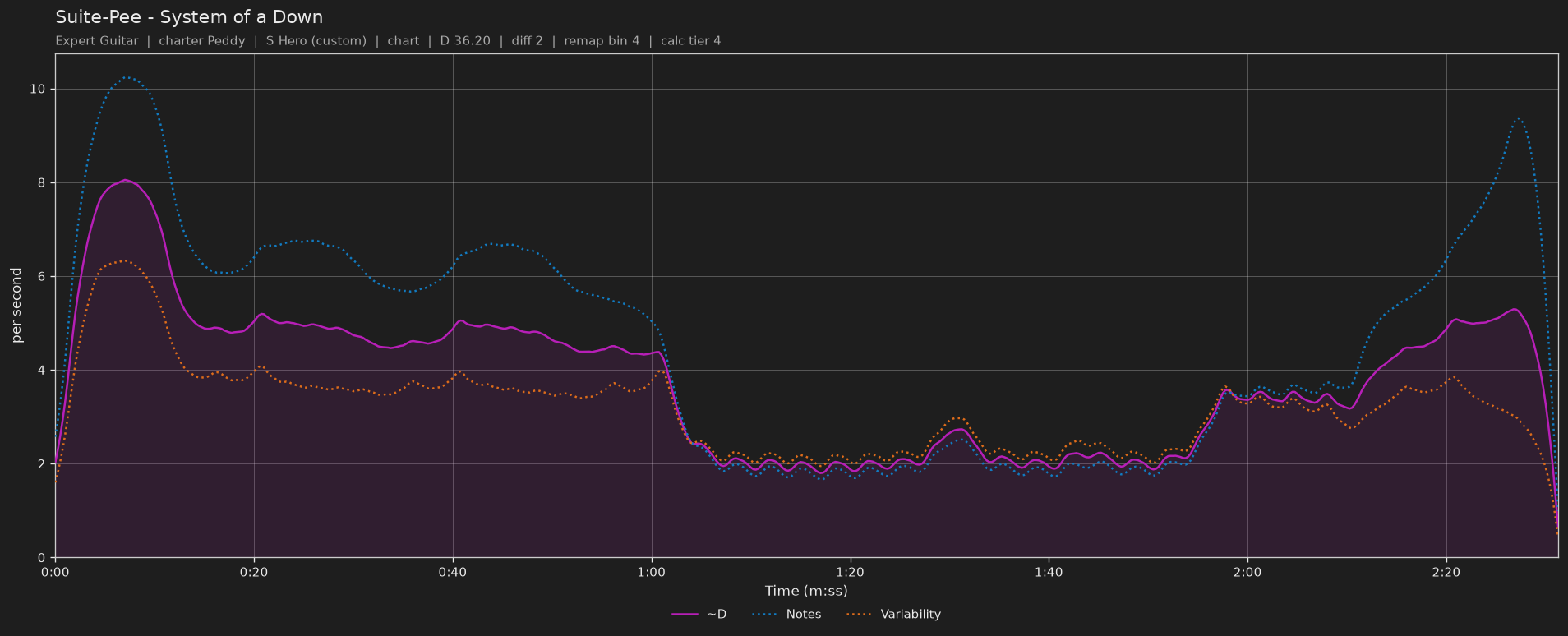Click the Notes curve peak above 10
The width and height of the screenshot is (1568, 636).
(x=127, y=77)
